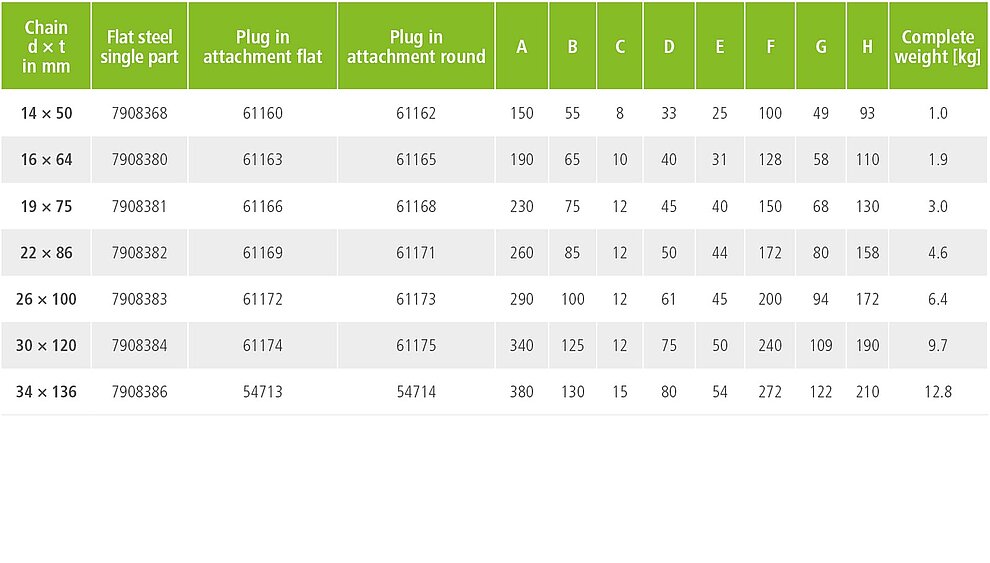This screenshot has height=563, width=990.
Task: Select the "Complete weight [kg]" column header
Action: (938, 46)
